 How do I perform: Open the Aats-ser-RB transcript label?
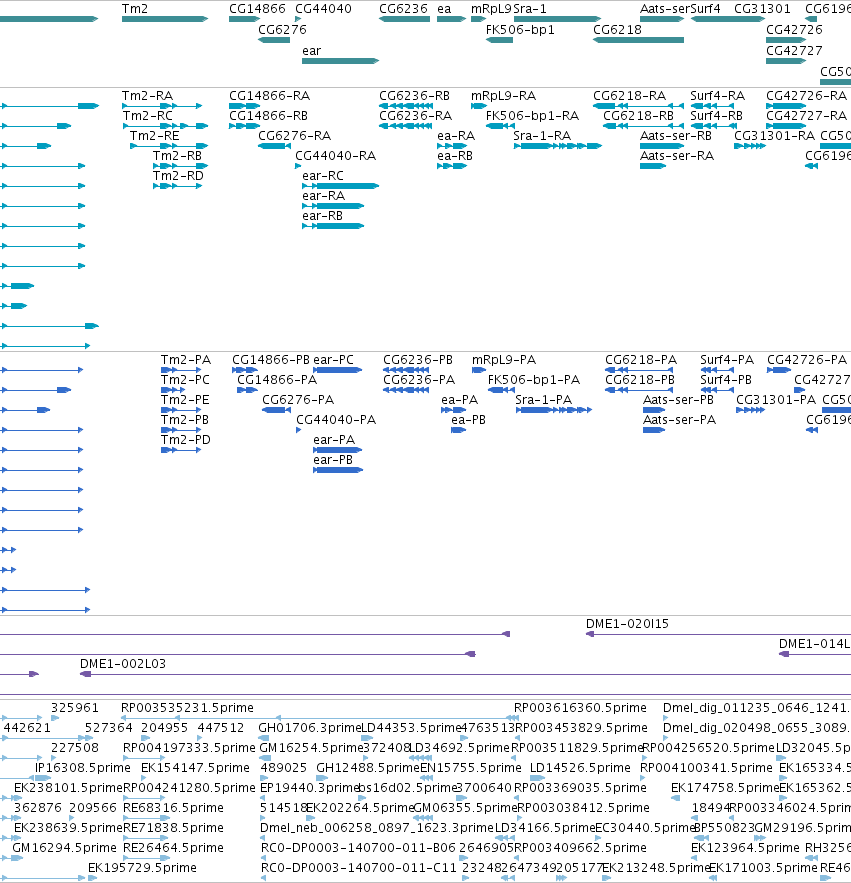676,136
